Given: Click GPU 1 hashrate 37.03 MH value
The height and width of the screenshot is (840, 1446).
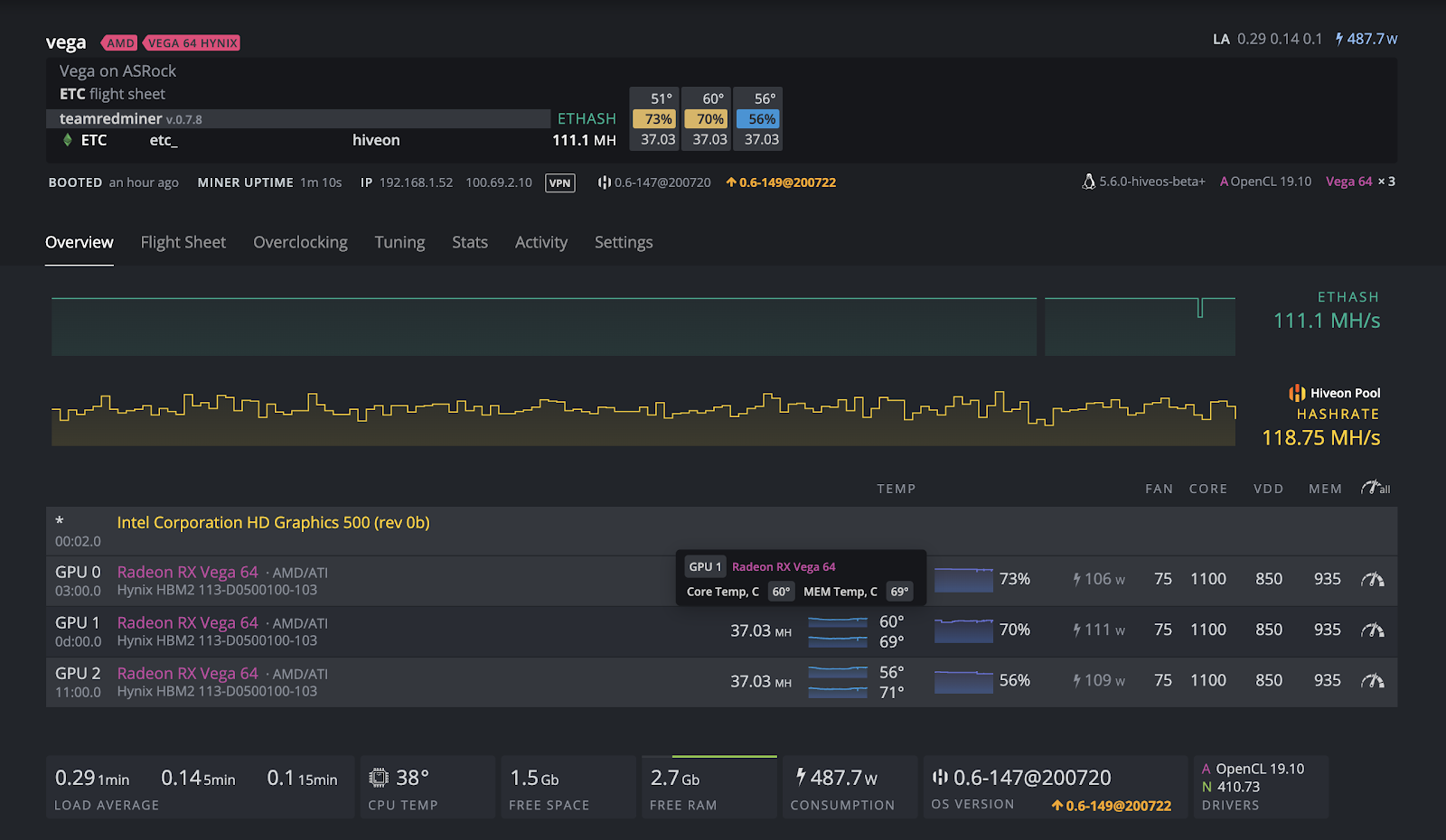Looking at the screenshot, I should pos(761,630).
